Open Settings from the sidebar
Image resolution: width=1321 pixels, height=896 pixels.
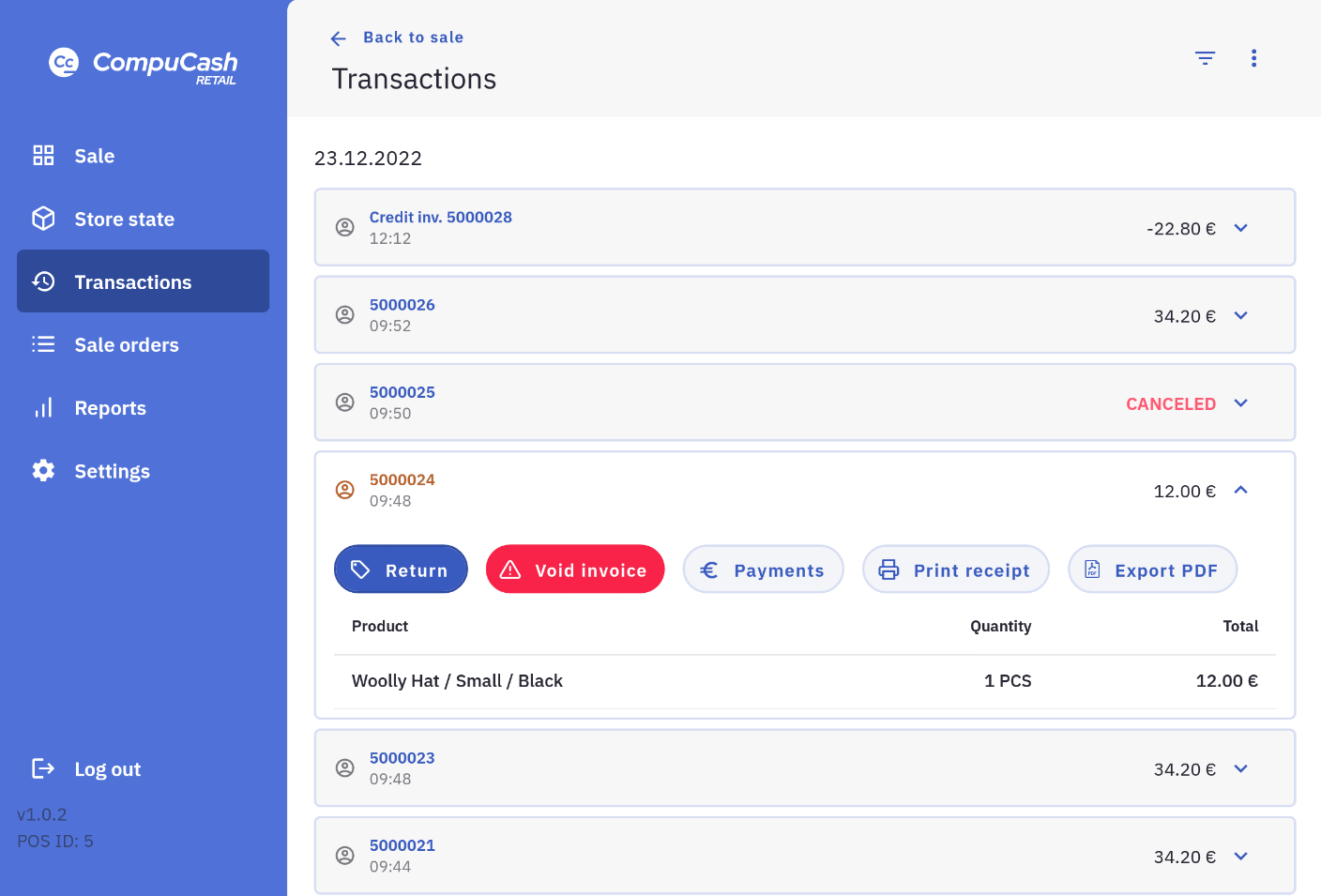click(x=112, y=471)
